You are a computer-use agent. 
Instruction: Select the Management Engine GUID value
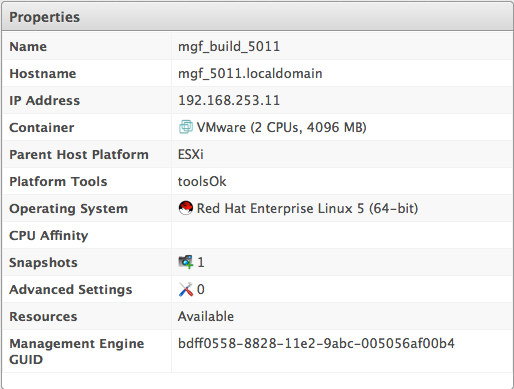coord(316,343)
